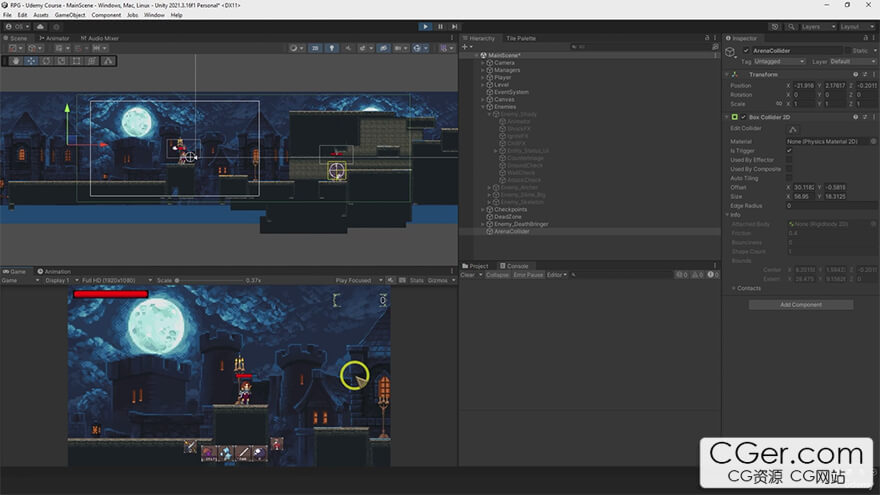Screen dimensions: 880x495
Task: Expand the Checkpoints object in Hierarchy
Action: tap(483, 209)
